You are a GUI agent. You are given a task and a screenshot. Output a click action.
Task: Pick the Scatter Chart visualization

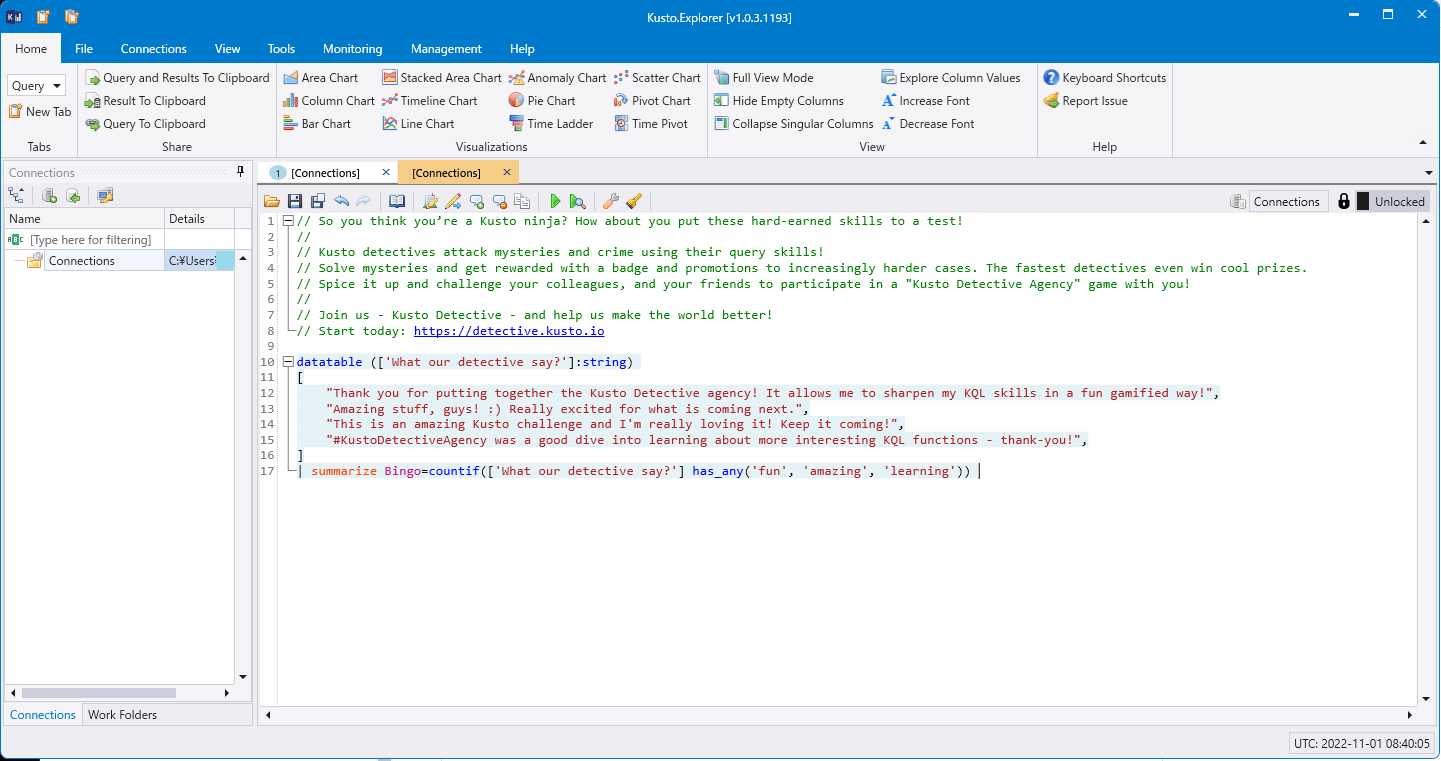point(656,77)
